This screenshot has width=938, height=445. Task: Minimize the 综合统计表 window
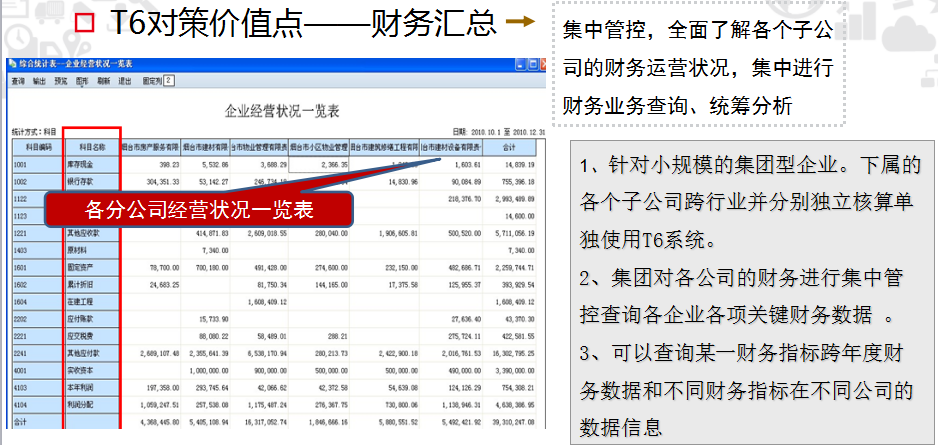click(x=520, y=64)
